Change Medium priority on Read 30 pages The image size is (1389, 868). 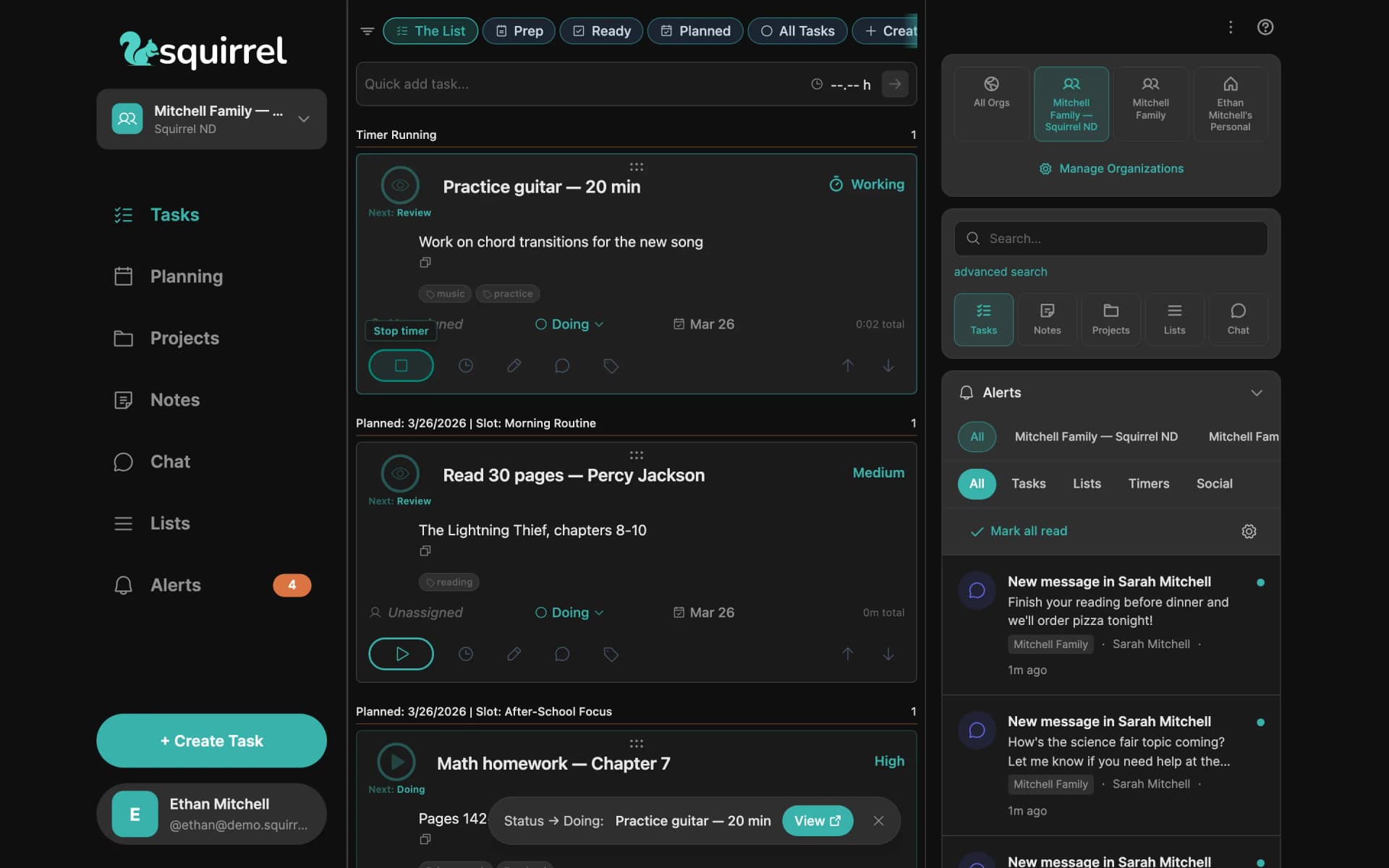pos(878,473)
